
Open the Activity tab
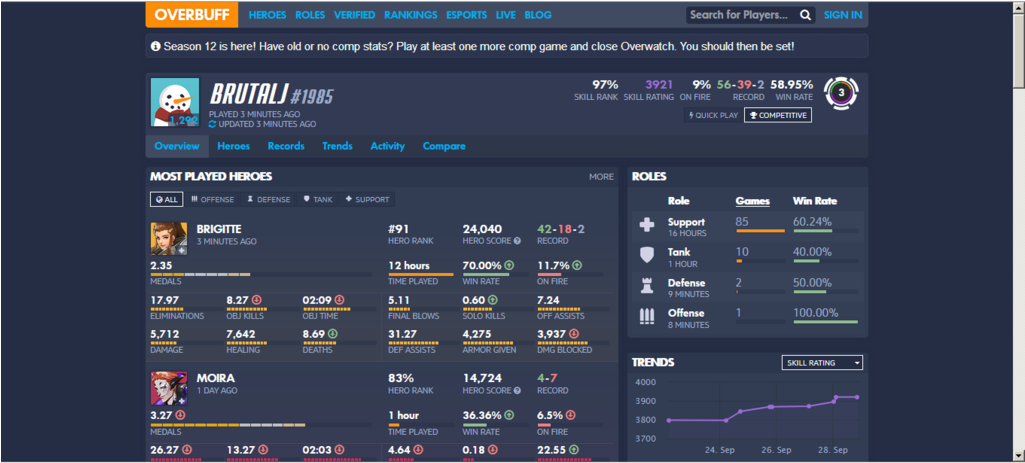click(388, 146)
